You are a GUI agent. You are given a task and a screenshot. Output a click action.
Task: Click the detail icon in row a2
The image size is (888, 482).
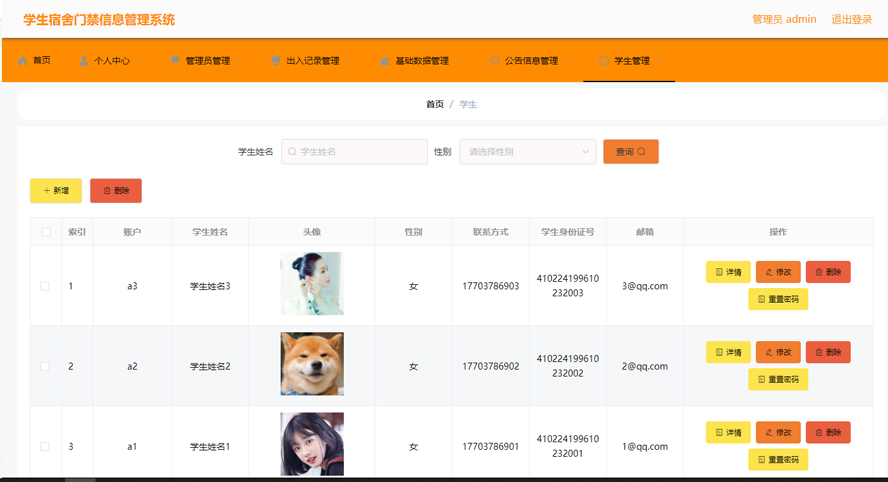tap(719, 352)
